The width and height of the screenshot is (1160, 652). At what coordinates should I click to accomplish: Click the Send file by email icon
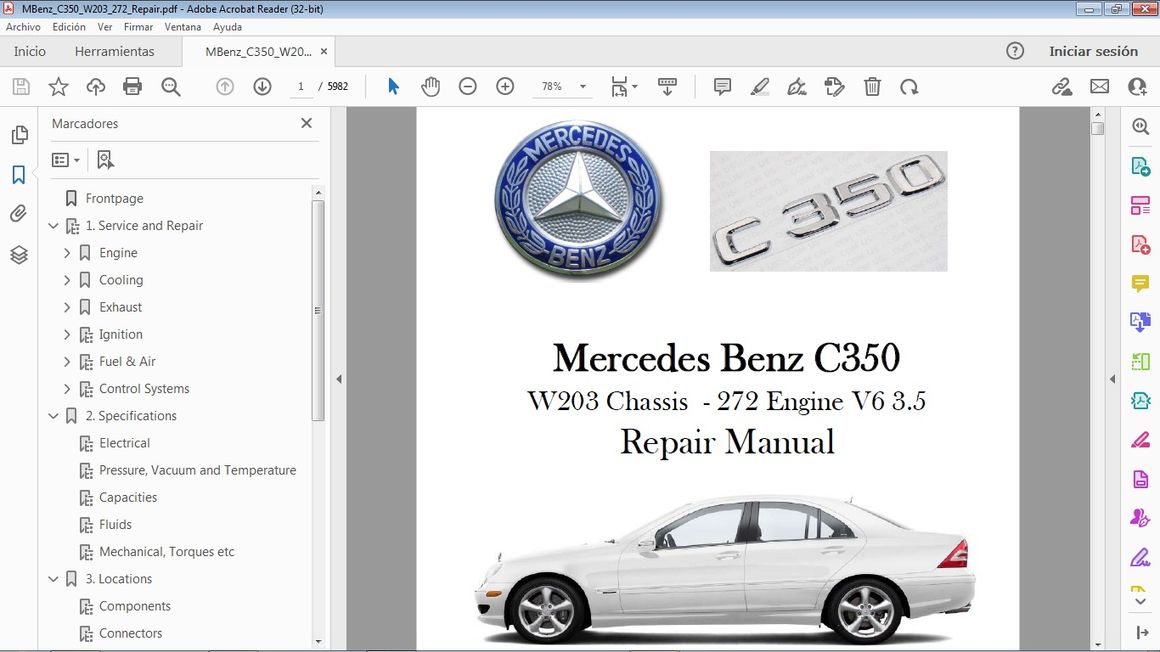[1099, 87]
